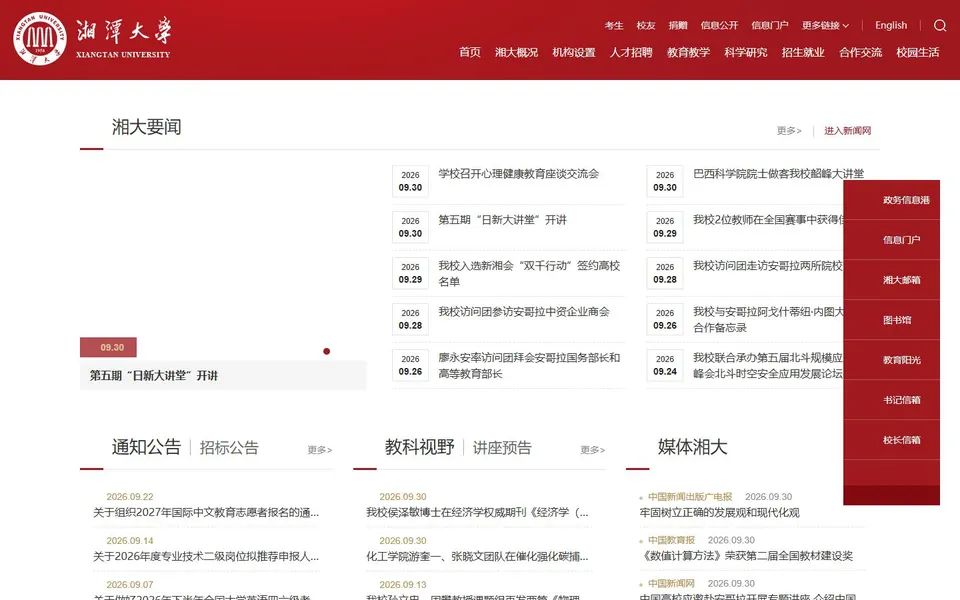
Task: Open 书记信箱 in side panel
Action: pos(901,400)
